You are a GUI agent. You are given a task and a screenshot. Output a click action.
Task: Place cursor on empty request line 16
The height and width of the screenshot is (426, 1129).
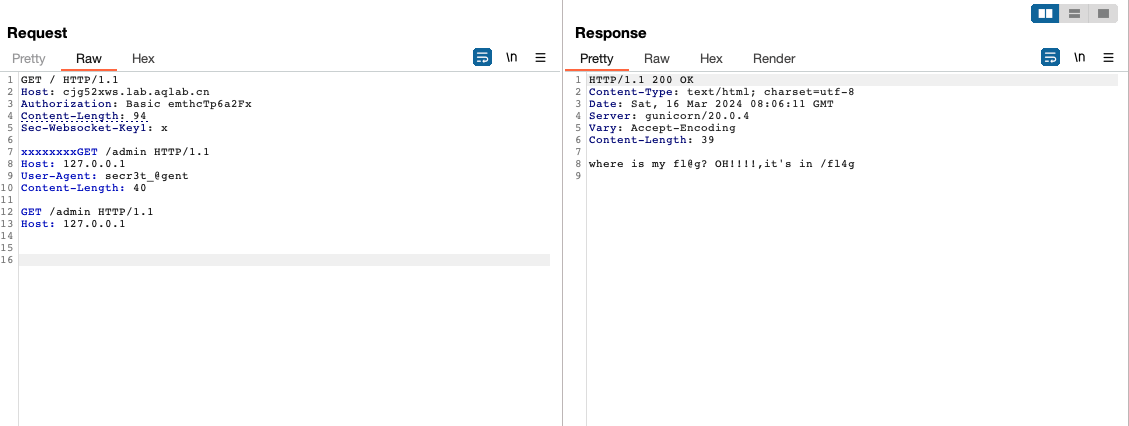(280, 260)
